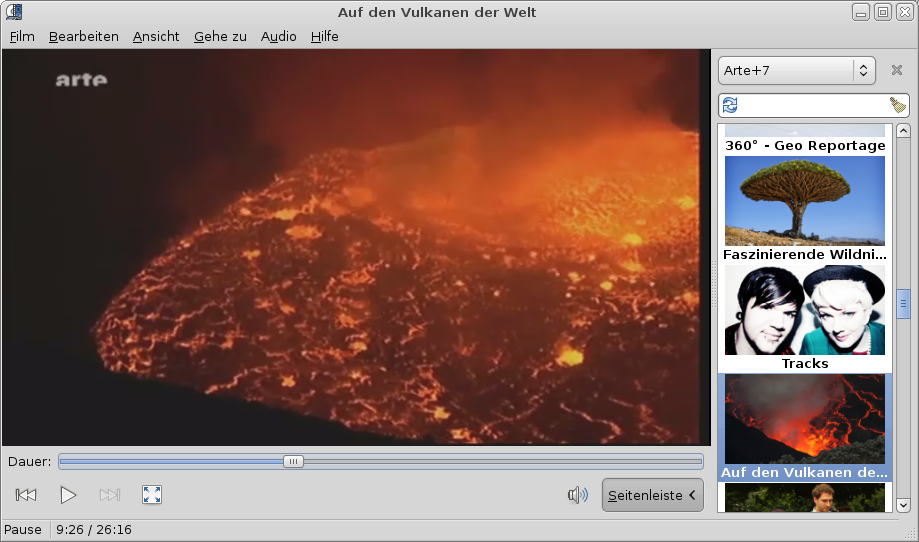Click the sidebar scrollbar down arrow
The height and width of the screenshot is (542, 919).
[903, 504]
